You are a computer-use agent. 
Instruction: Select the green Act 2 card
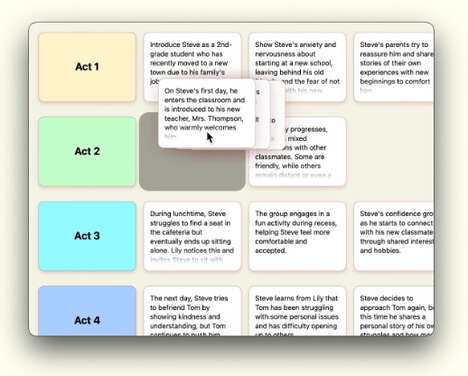[x=87, y=151]
